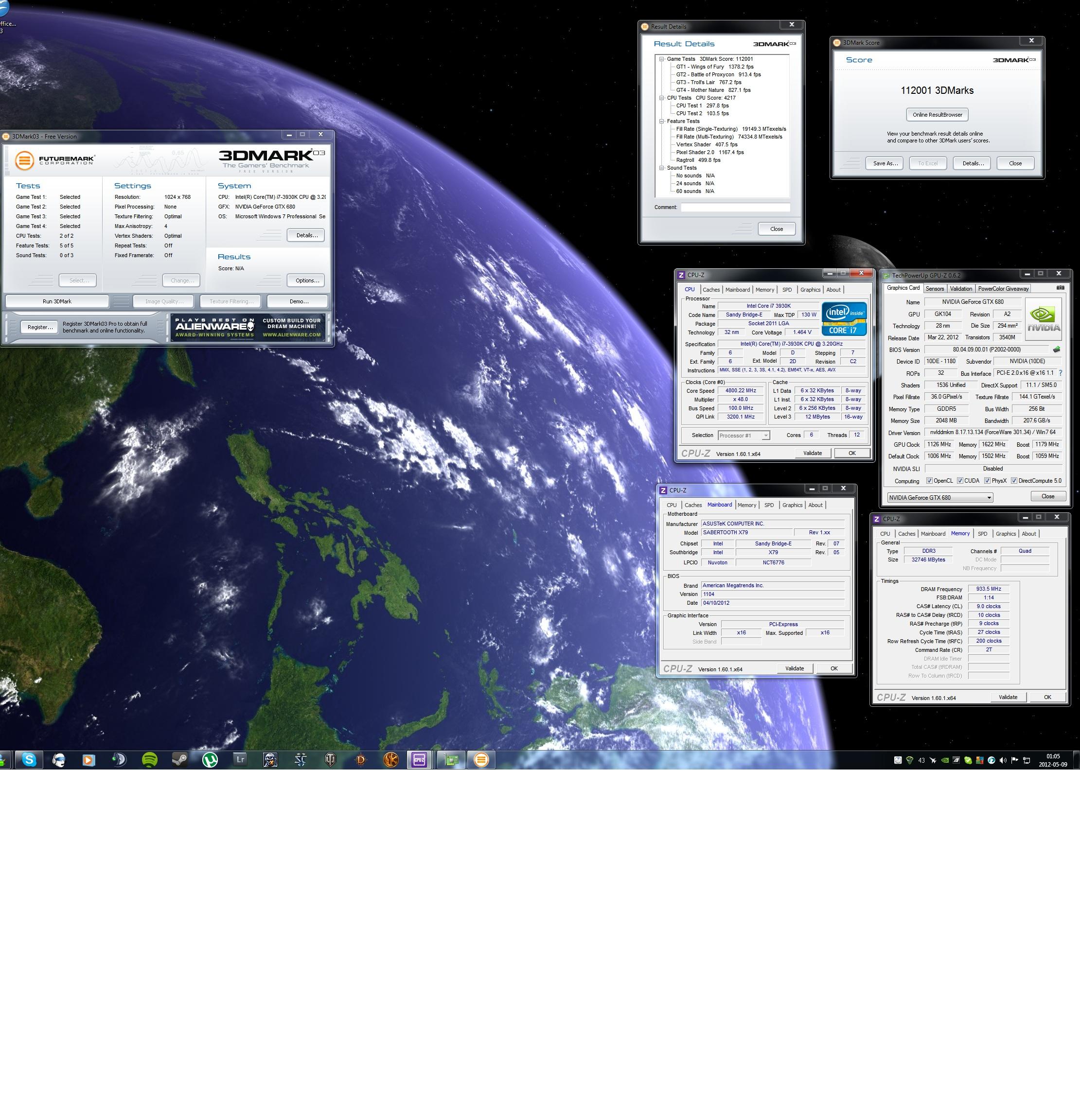This screenshot has height=1120, width=1080.
Task: Click OK in Memory CPU-Z window
Action: [1047, 697]
